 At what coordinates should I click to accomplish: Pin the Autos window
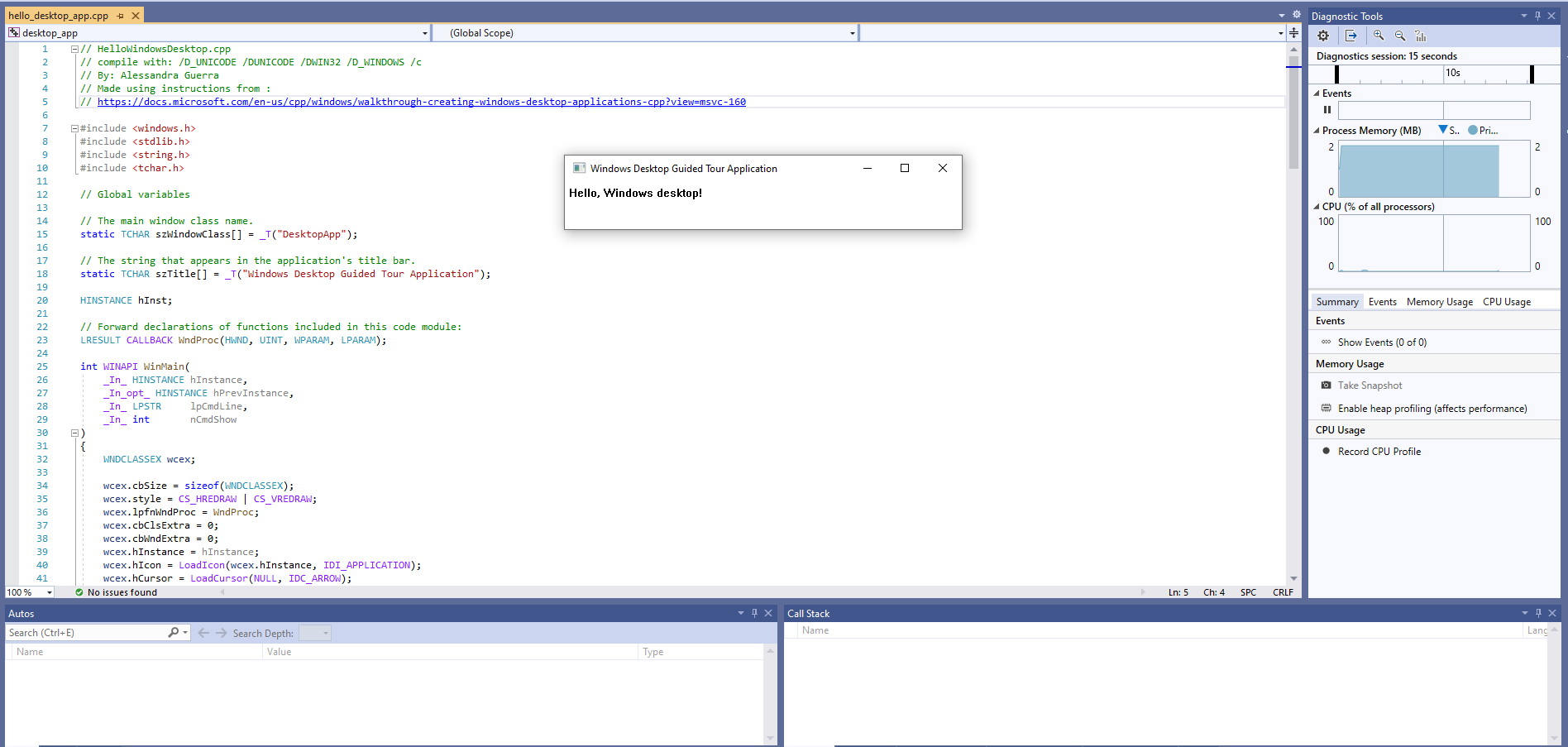(x=753, y=613)
